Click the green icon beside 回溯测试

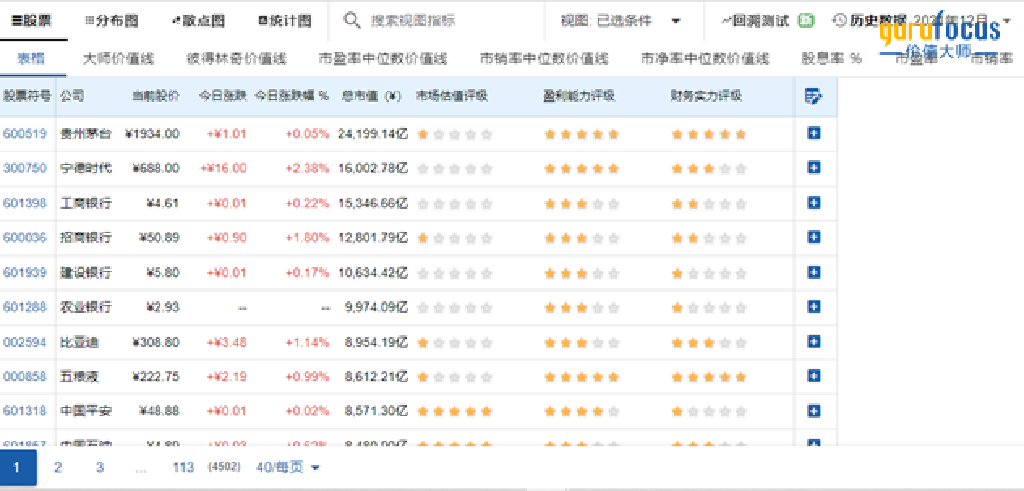[807, 21]
